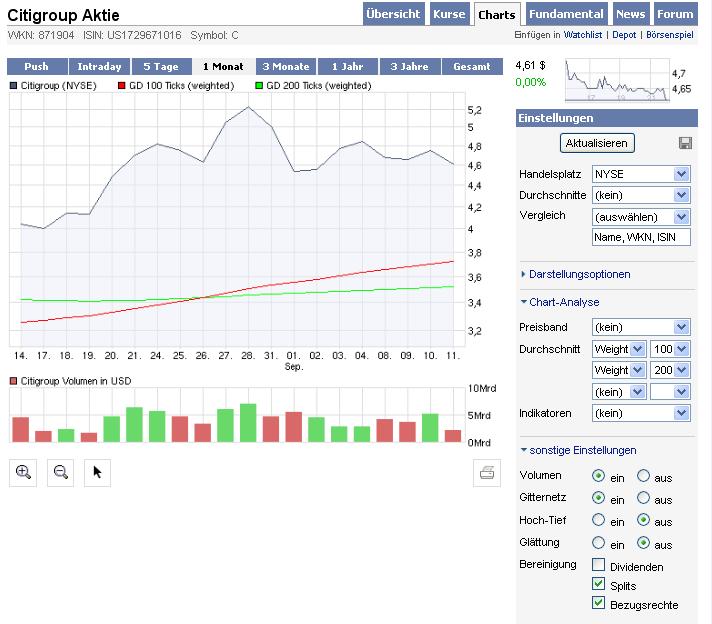
Task: Expand the Darstellungsoptionen section
Action: coord(579,274)
